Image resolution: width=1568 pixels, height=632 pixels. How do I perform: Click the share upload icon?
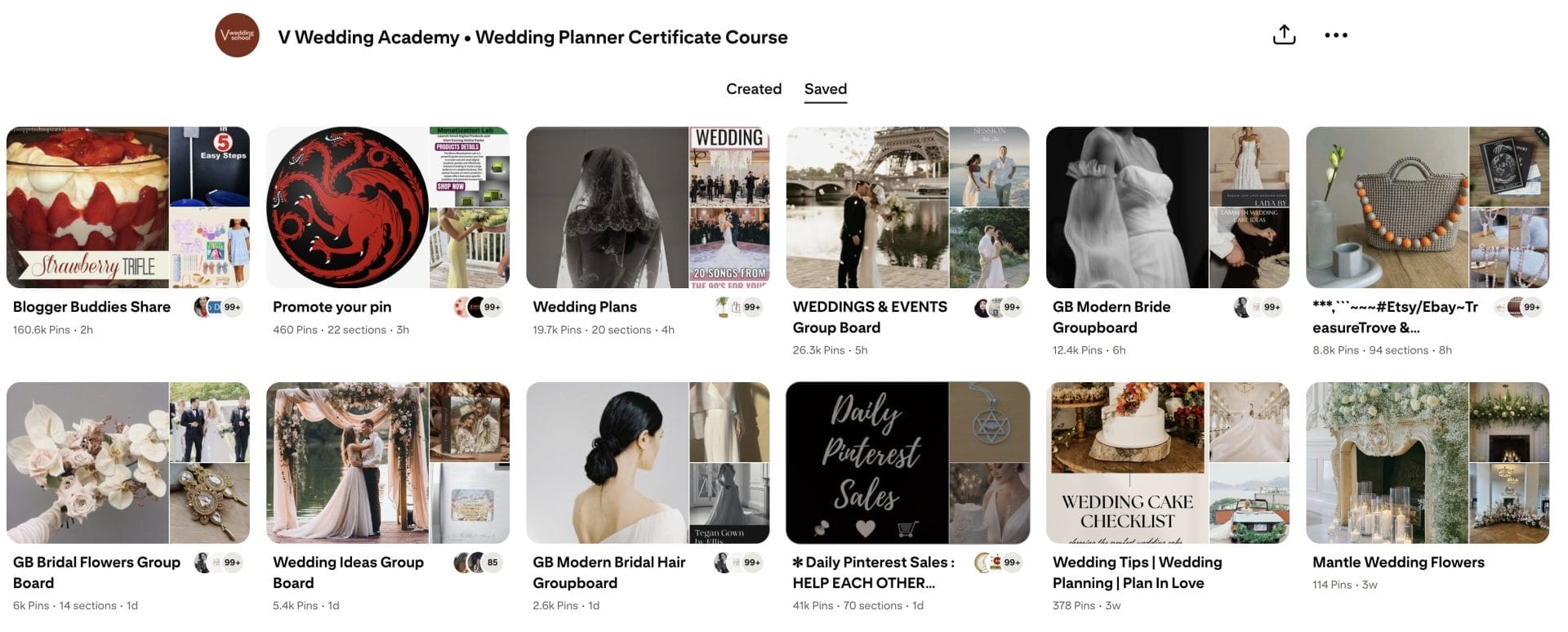(x=1284, y=35)
